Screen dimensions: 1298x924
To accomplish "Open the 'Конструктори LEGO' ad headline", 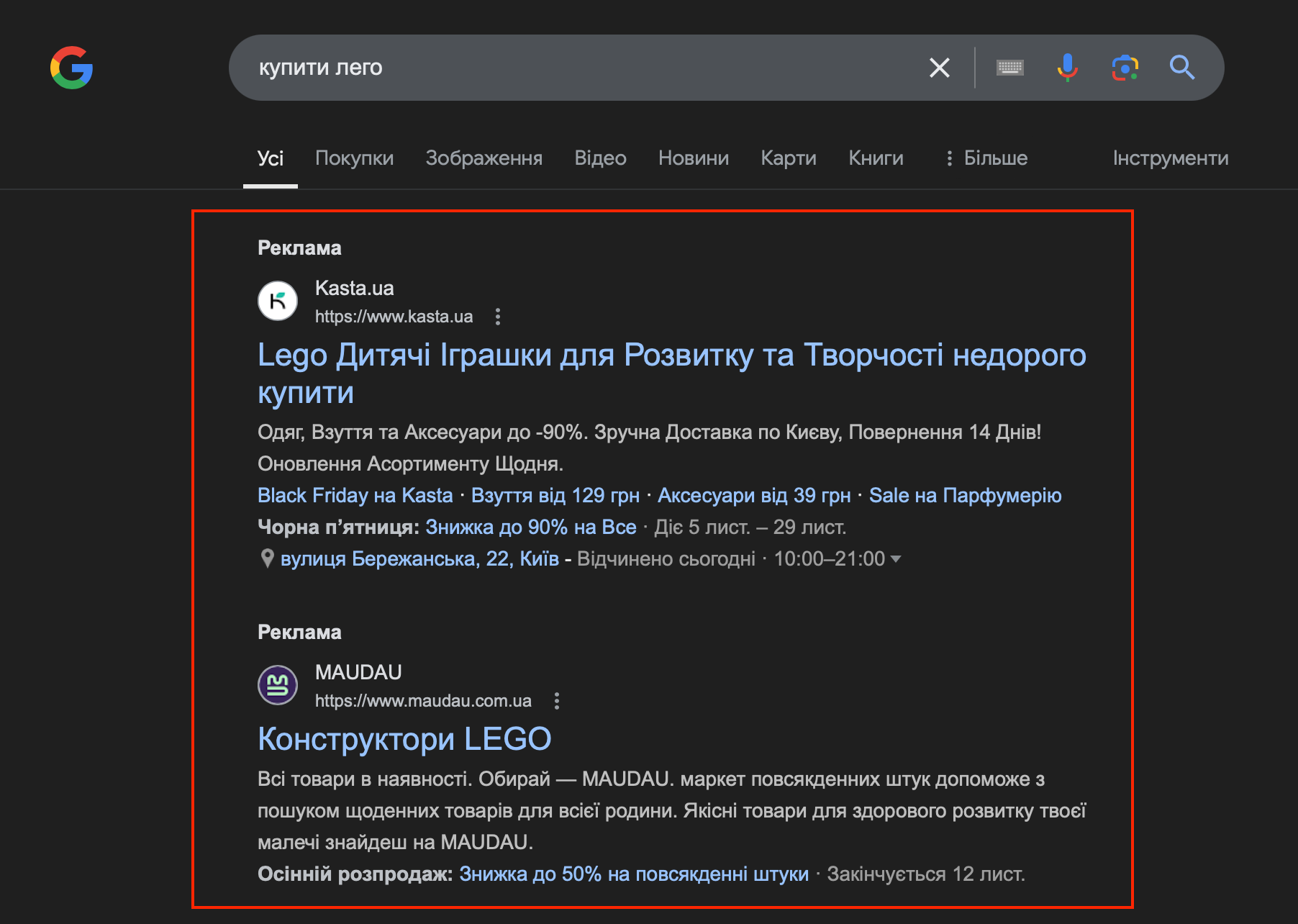I will click(x=404, y=739).
